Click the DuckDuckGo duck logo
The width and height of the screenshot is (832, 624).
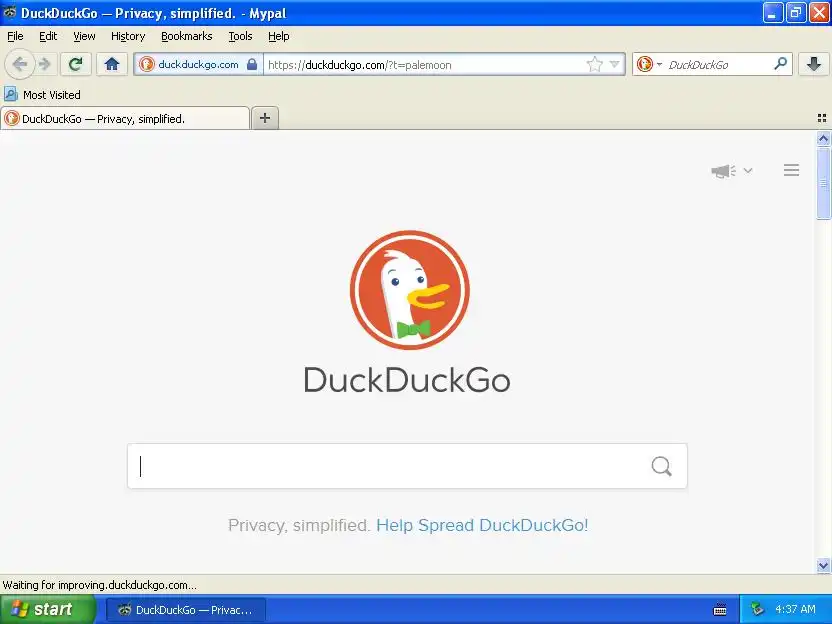tap(410, 290)
